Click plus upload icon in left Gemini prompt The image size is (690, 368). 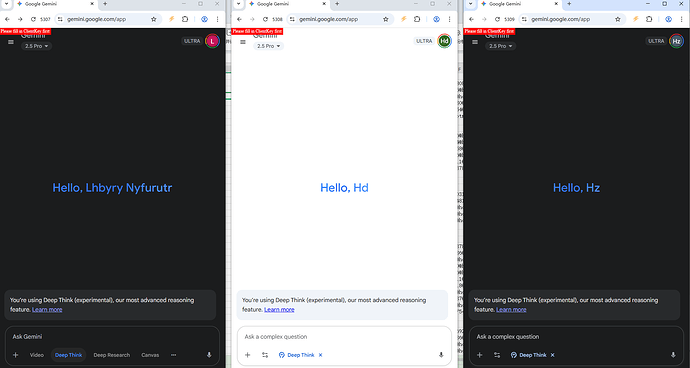tap(16, 355)
